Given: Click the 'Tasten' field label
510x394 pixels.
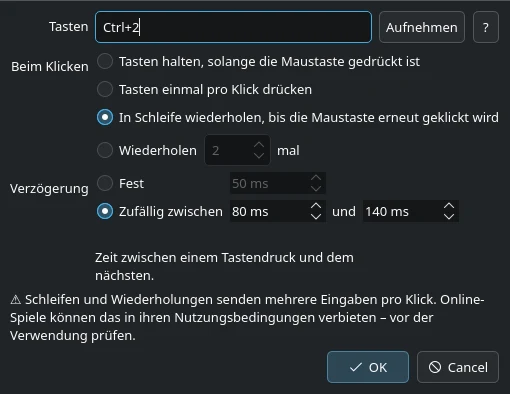Looking at the screenshot, I should pos(68,27).
